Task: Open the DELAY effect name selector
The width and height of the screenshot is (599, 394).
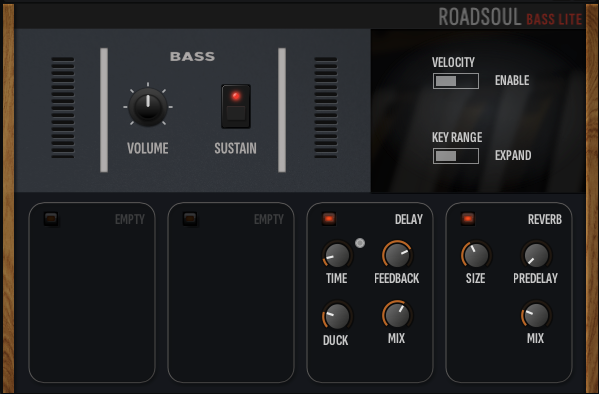Action: click(409, 219)
